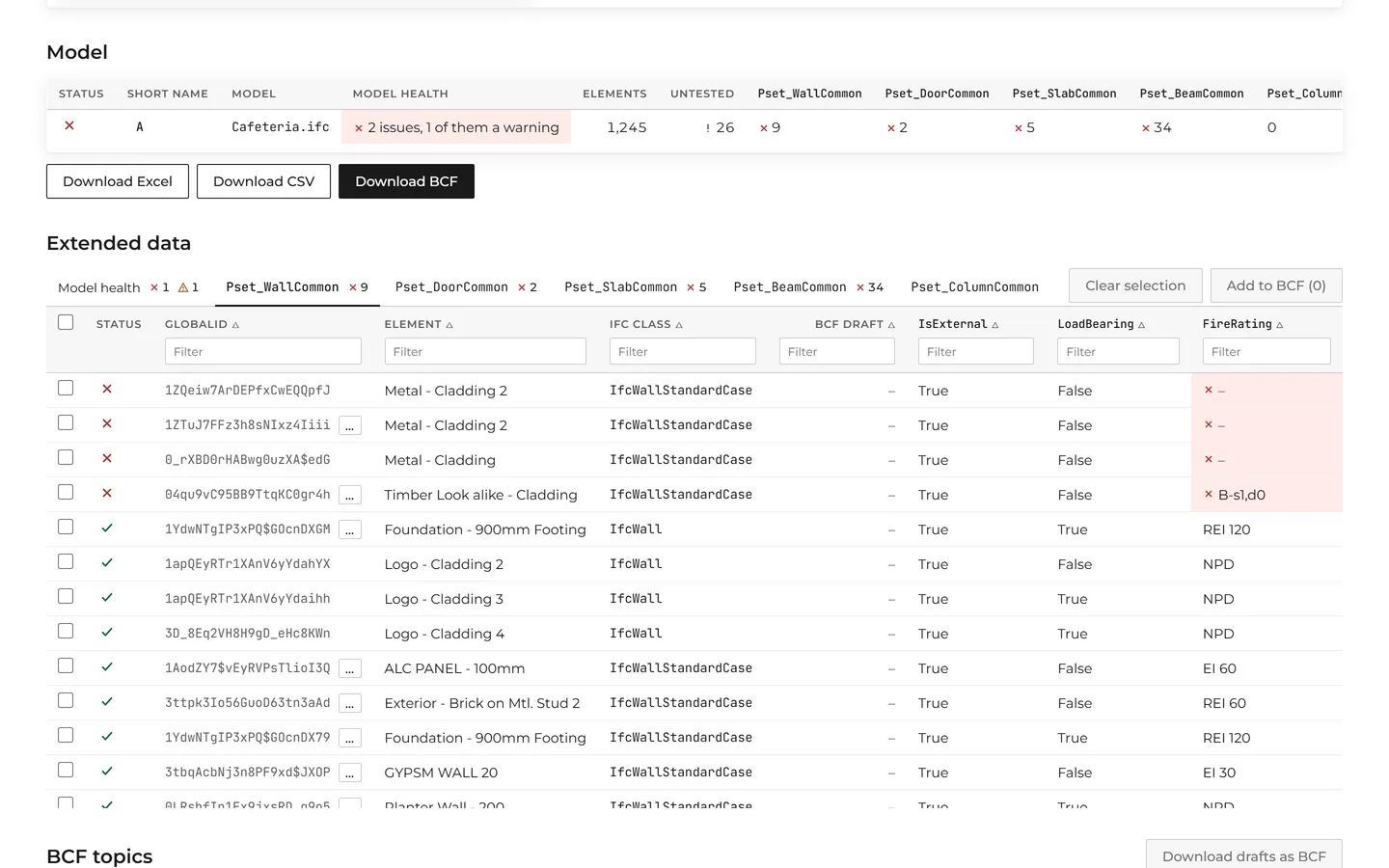Expand the ellipsis next to 1YdwNTgIP3xPQ$G0cnDXGM

pos(350,529)
